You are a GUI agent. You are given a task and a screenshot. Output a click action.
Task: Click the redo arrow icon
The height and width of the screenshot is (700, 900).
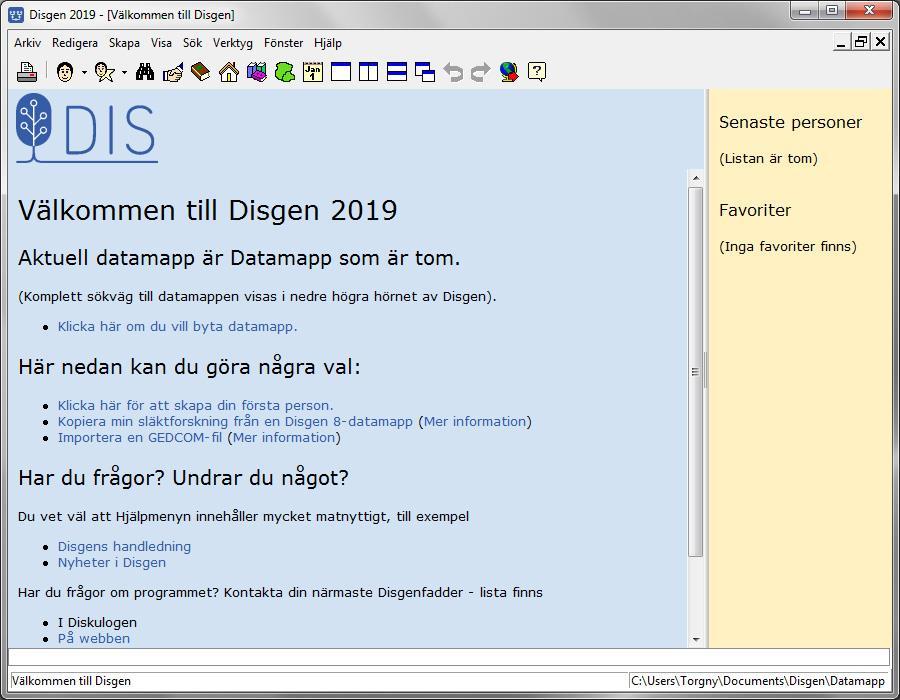[480, 72]
